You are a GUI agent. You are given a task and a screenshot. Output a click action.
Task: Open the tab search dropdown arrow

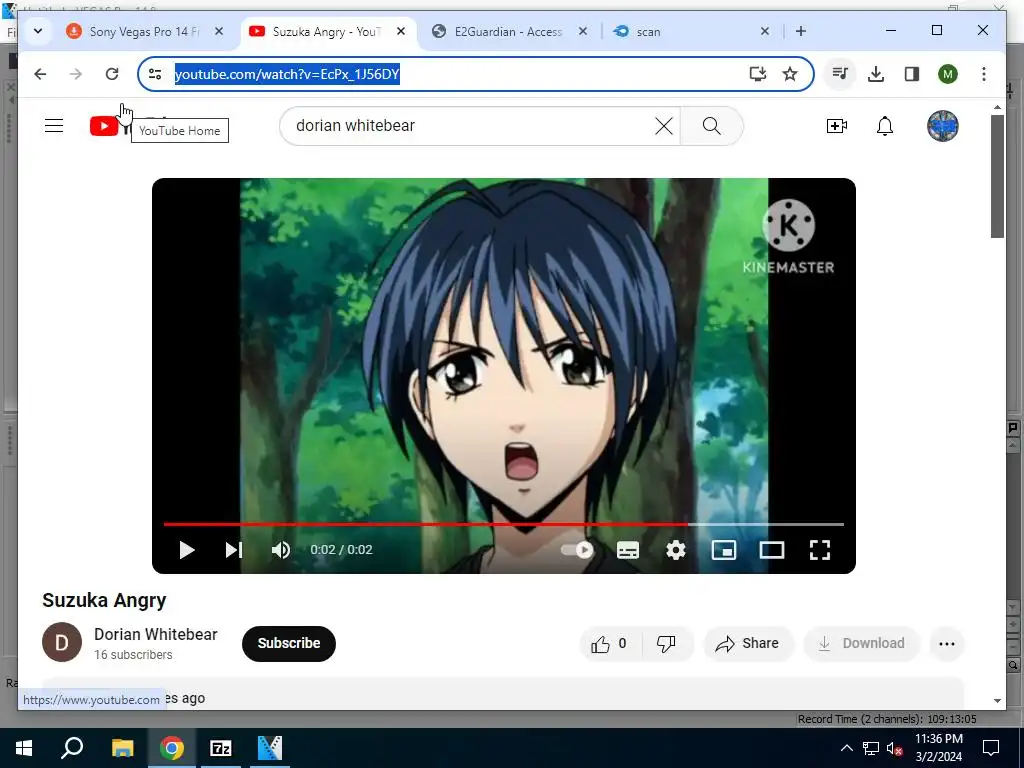[38, 31]
